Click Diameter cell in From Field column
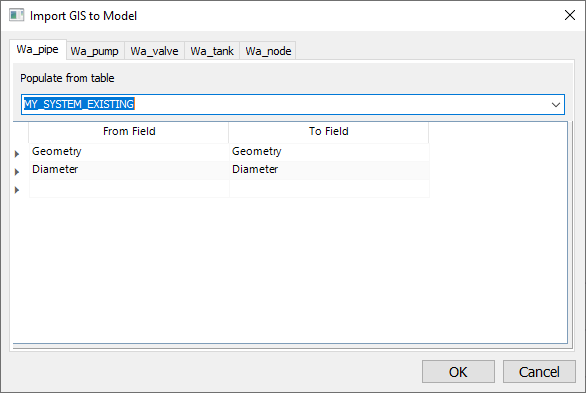Screen dimensions: 586x393 point(129,170)
